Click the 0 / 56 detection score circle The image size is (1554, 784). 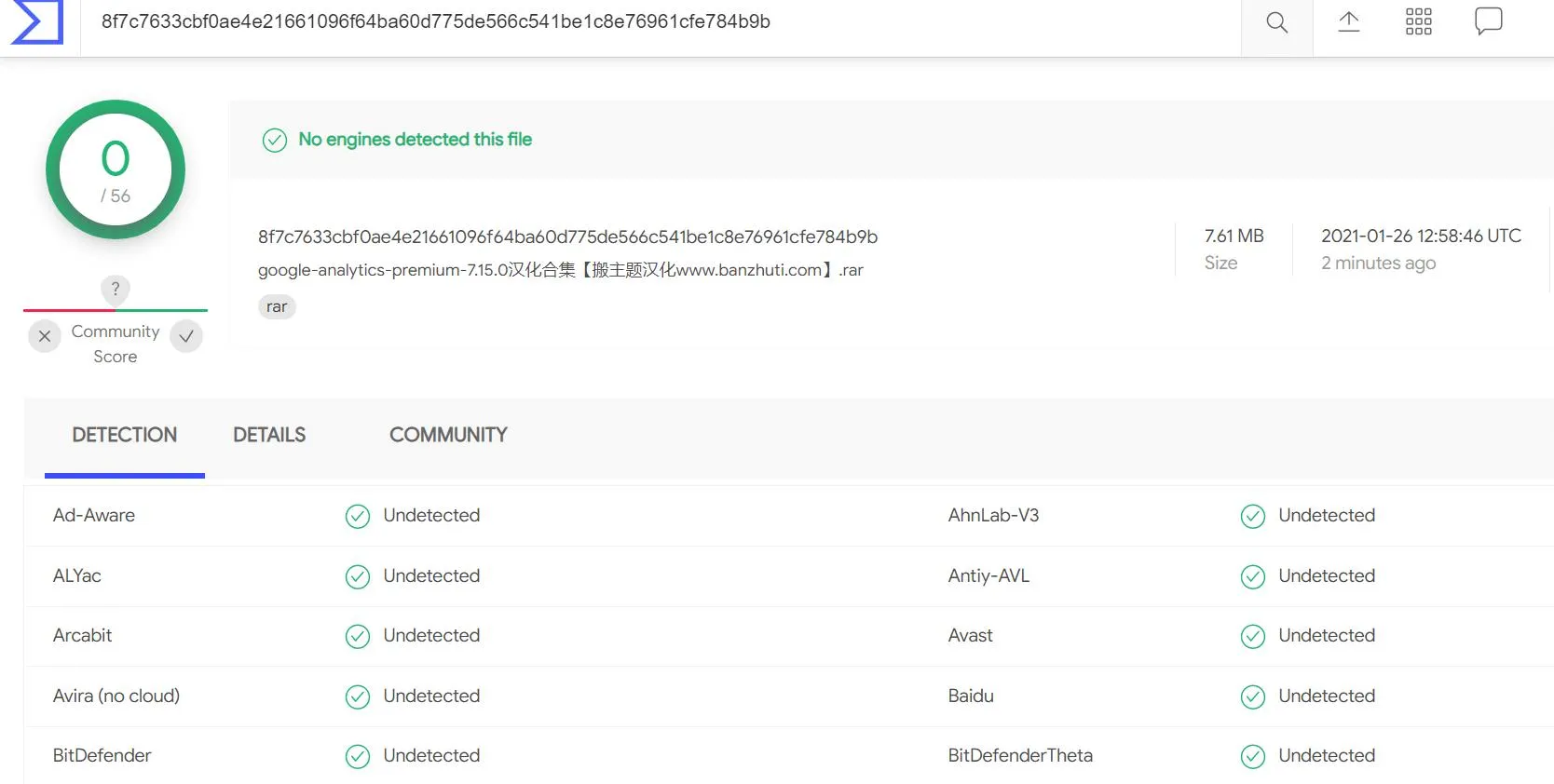116,169
